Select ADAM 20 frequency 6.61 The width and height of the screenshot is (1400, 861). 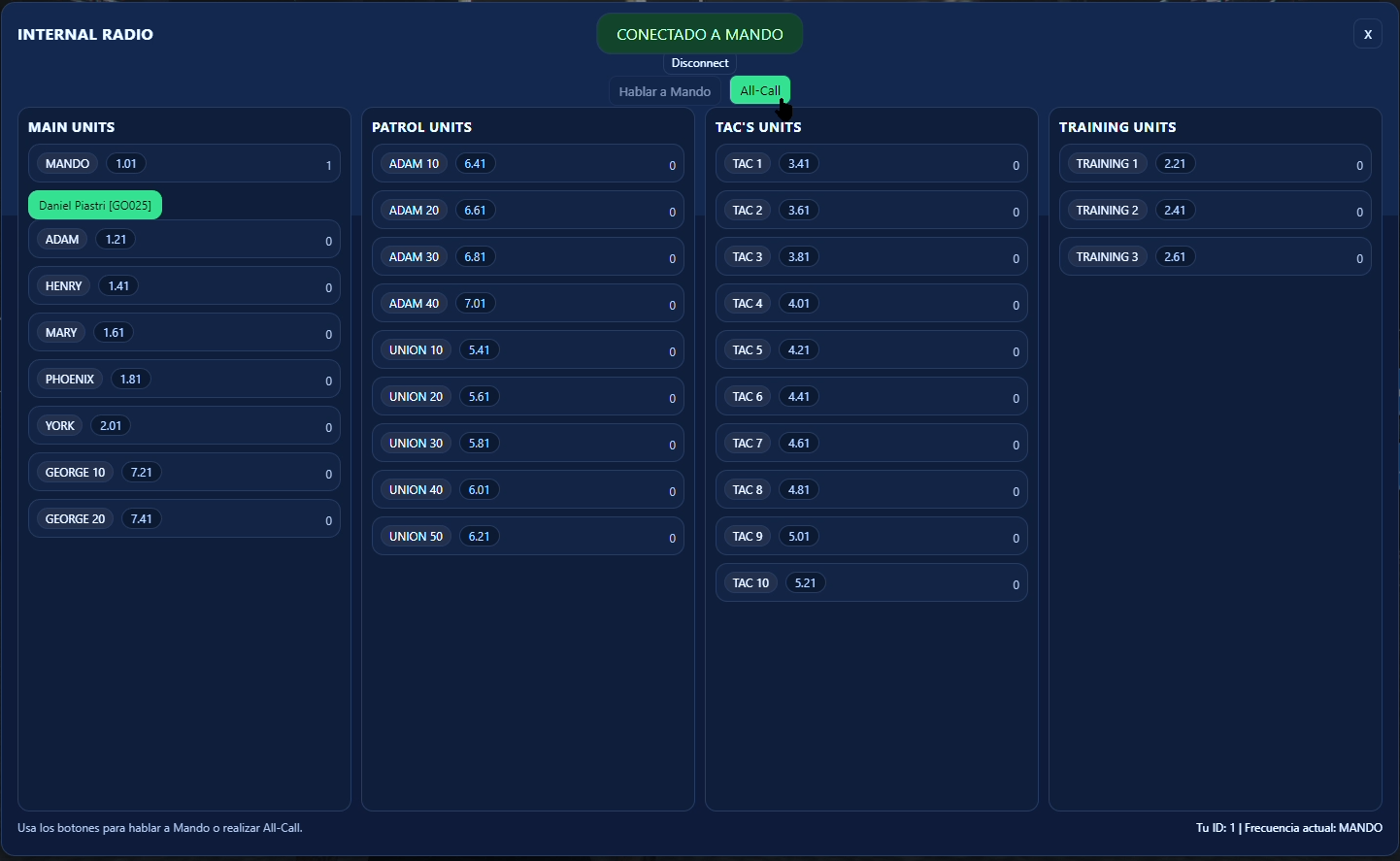[528, 211]
